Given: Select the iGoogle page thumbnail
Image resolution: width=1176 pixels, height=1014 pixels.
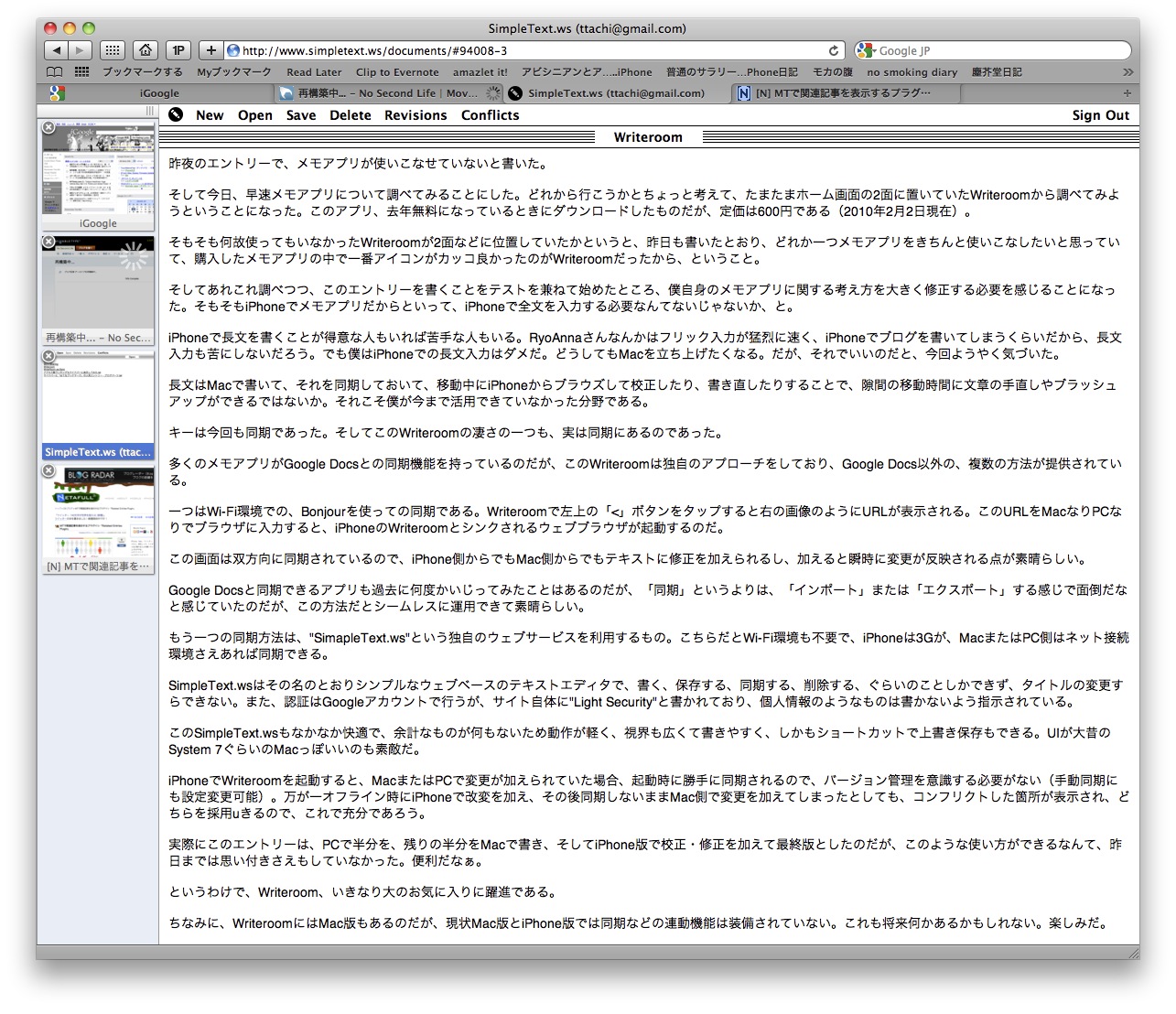Looking at the screenshot, I should click(x=98, y=175).
